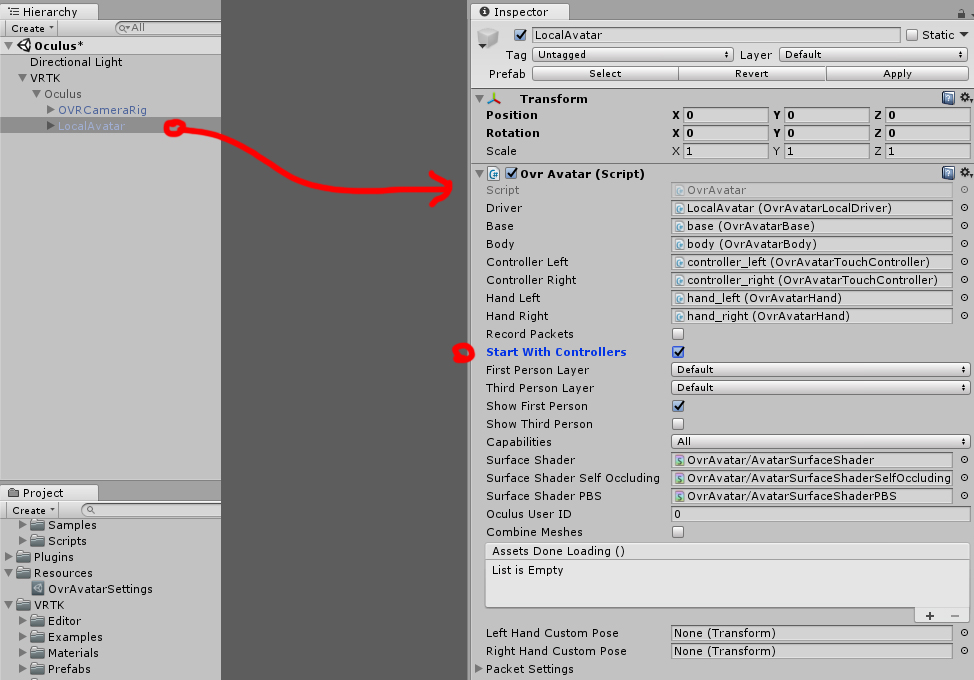Image resolution: width=974 pixels, height=680 pixels.
Task: Toggle the Static checkbox
Action: click(x=912, y=35)
